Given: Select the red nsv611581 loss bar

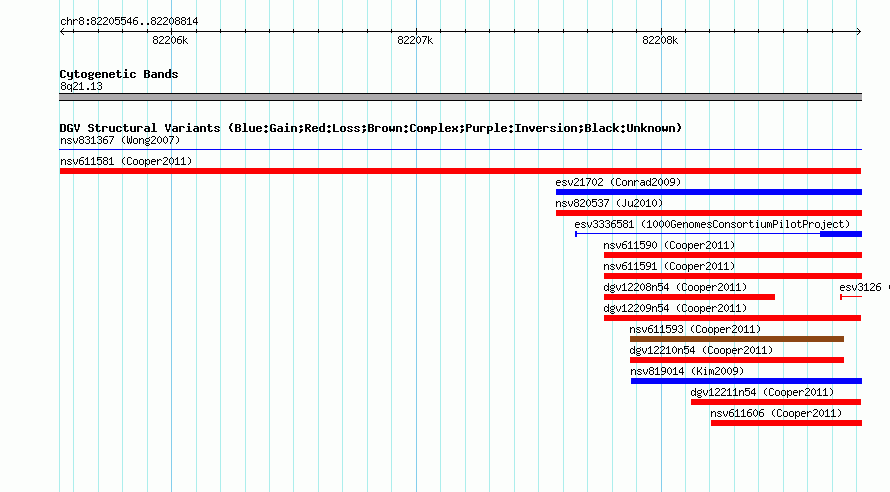Looking at the screenshot, I should click(x=460, y=171).
